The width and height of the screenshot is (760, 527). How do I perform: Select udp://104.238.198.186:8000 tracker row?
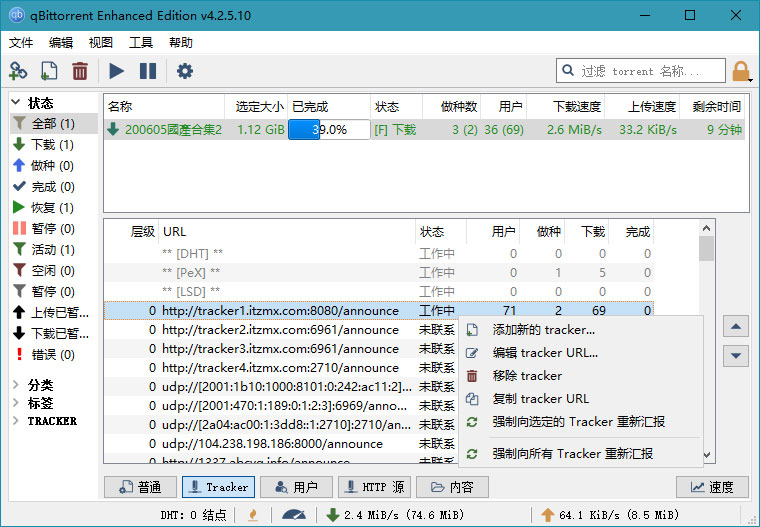(281, 444)
